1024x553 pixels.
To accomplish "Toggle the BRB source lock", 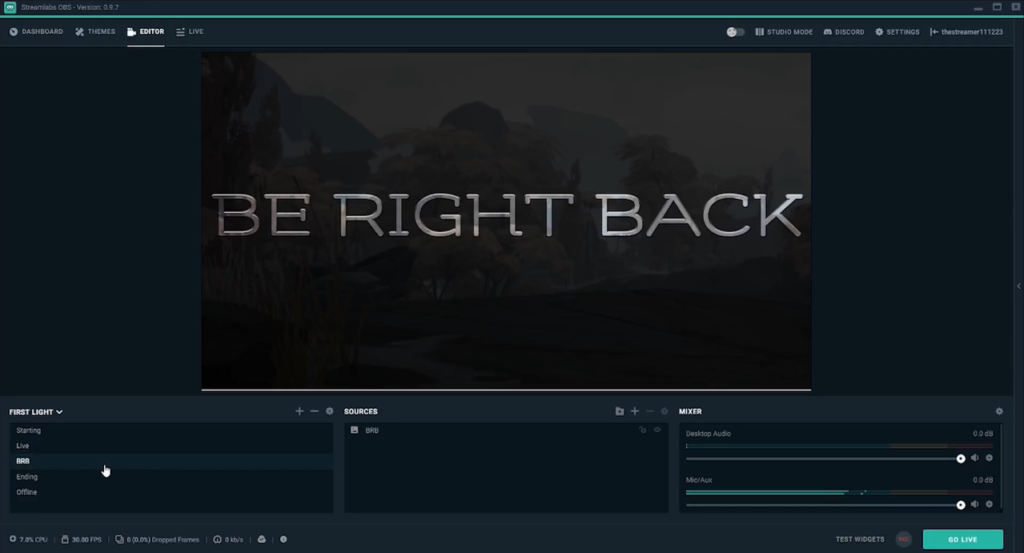I will tap(643, 430).
